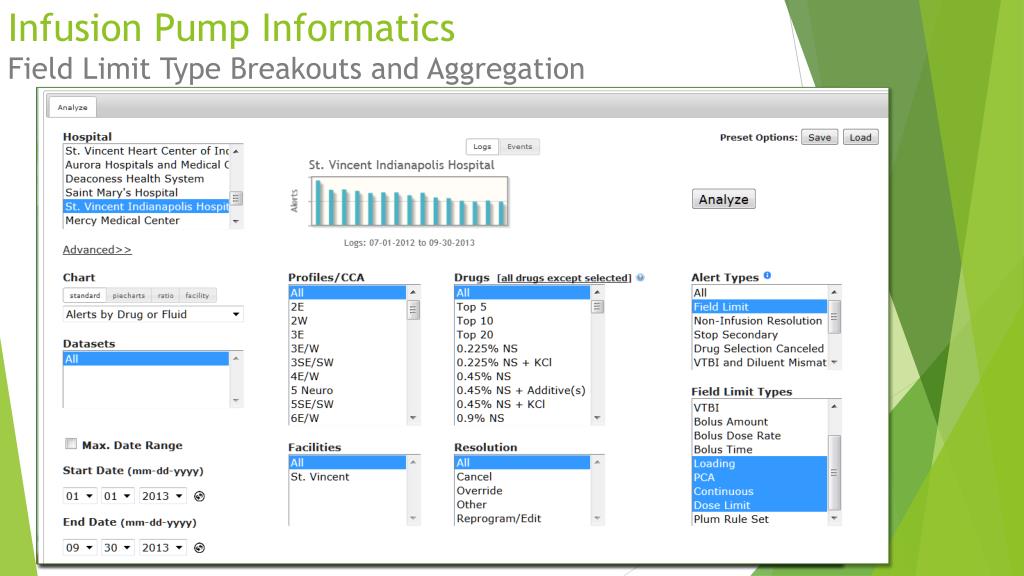Click the Start Date calendar icon
Viewport: 1024px width, 576px height.
pyautogui.click(x=200, y=496)
